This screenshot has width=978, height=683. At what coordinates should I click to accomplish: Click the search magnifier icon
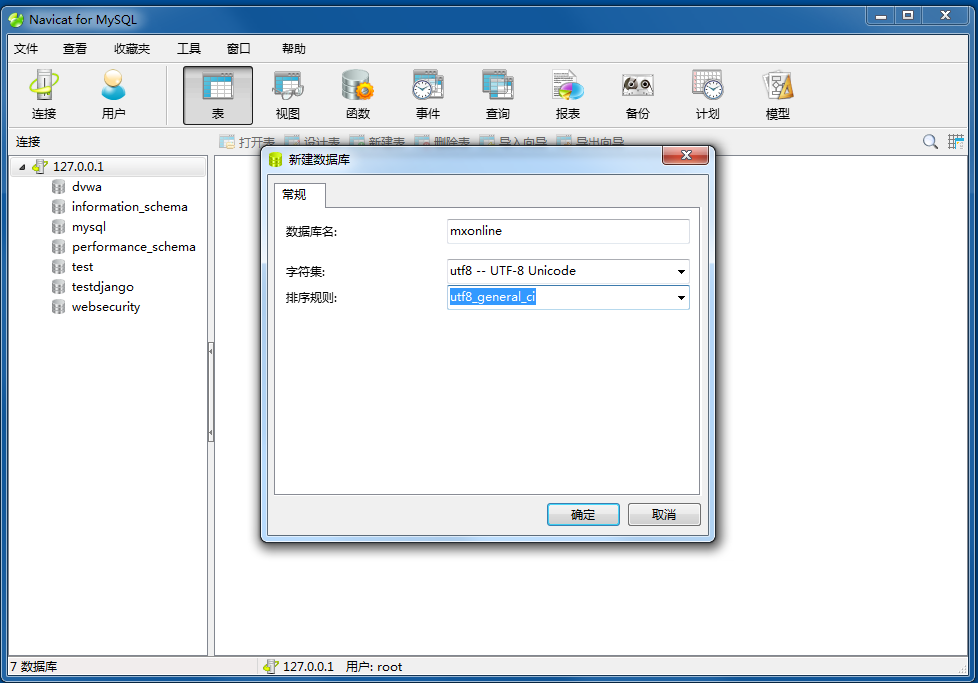point(930,142)
